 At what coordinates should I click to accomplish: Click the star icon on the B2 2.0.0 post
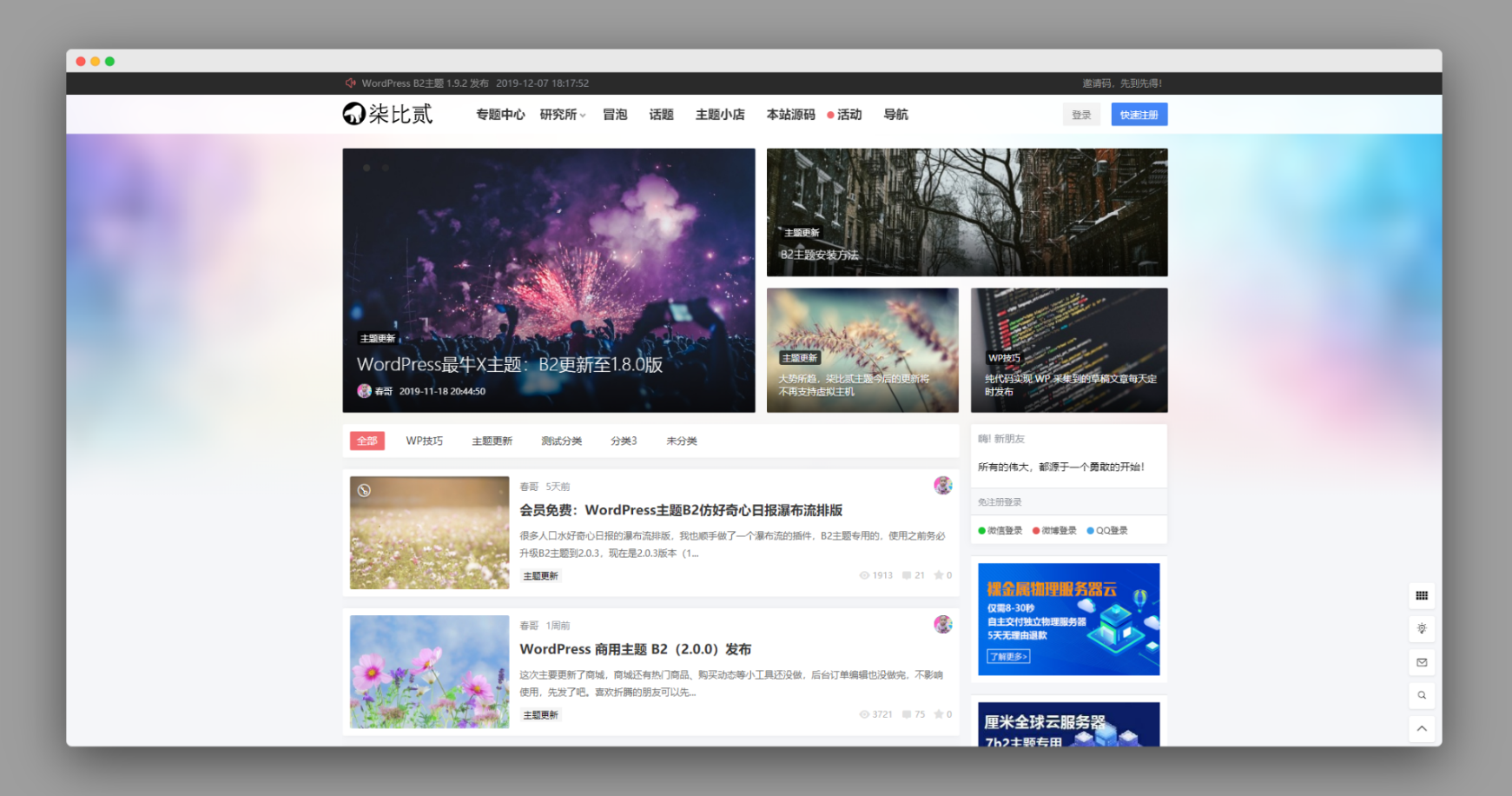point(937,714)
